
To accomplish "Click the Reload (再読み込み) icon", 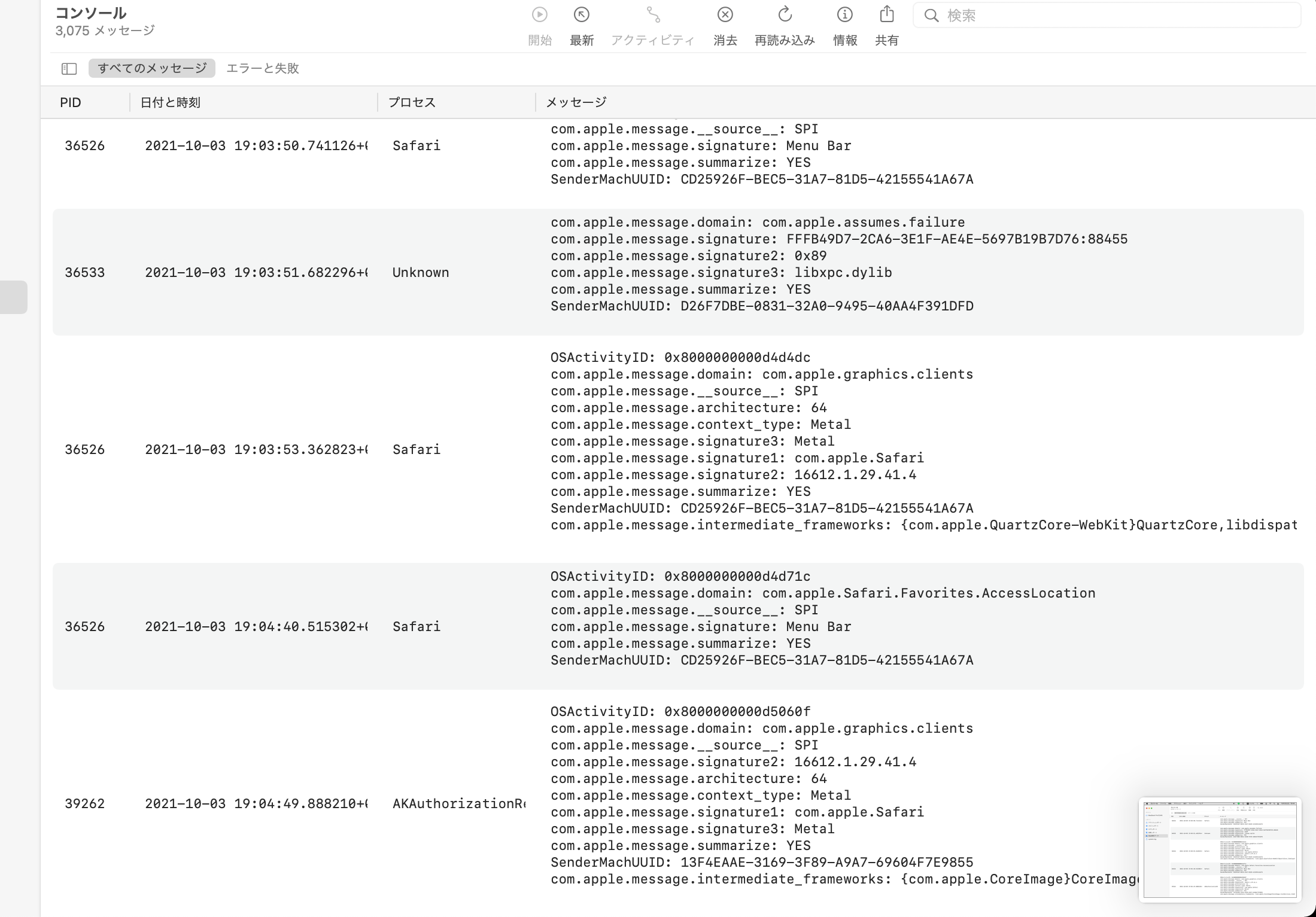I will coord(785,15).
